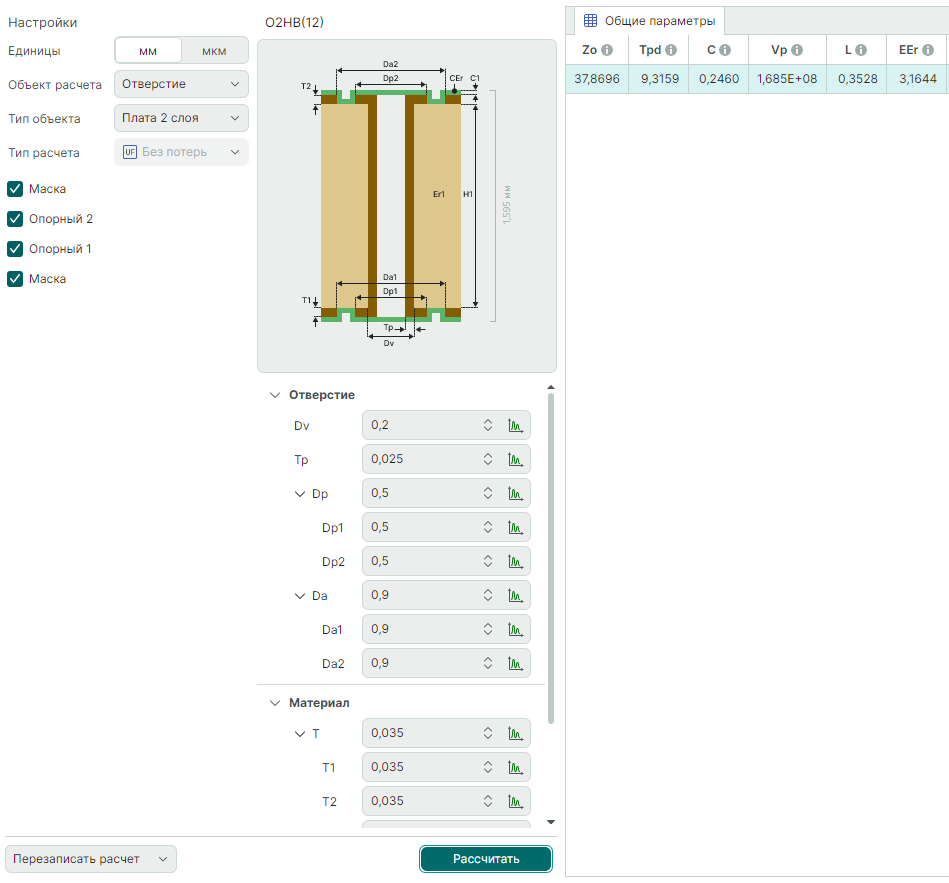Open graph icon for Dp1 field

tap(515, 527)
